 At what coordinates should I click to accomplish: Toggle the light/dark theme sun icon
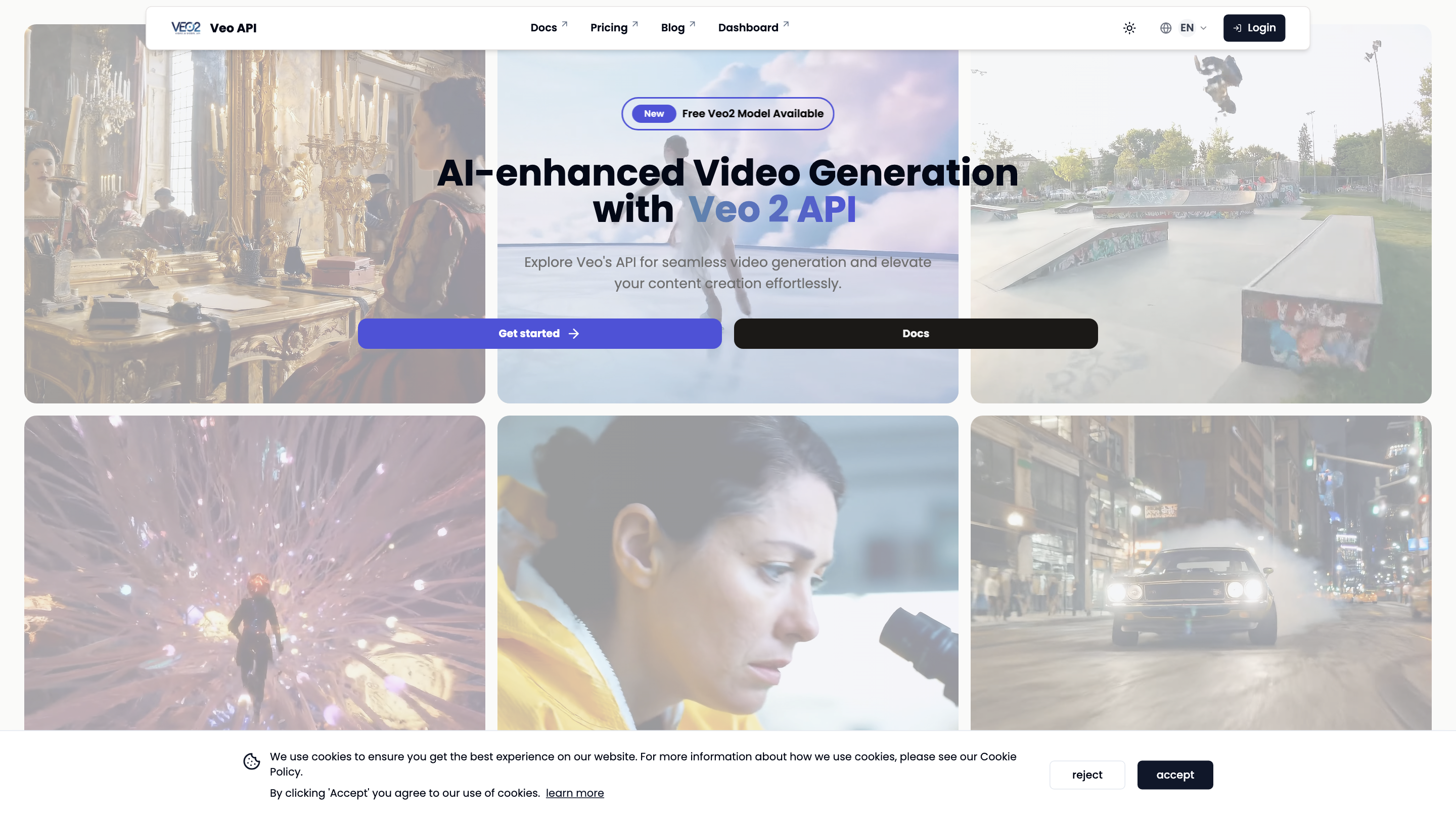click(x=1129, y=28)
